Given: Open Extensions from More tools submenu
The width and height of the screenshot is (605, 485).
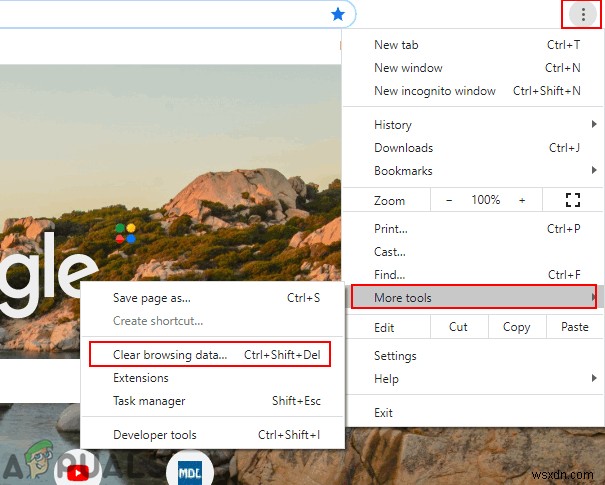Looking at the screenshot, I should click(x=212, y=378).
